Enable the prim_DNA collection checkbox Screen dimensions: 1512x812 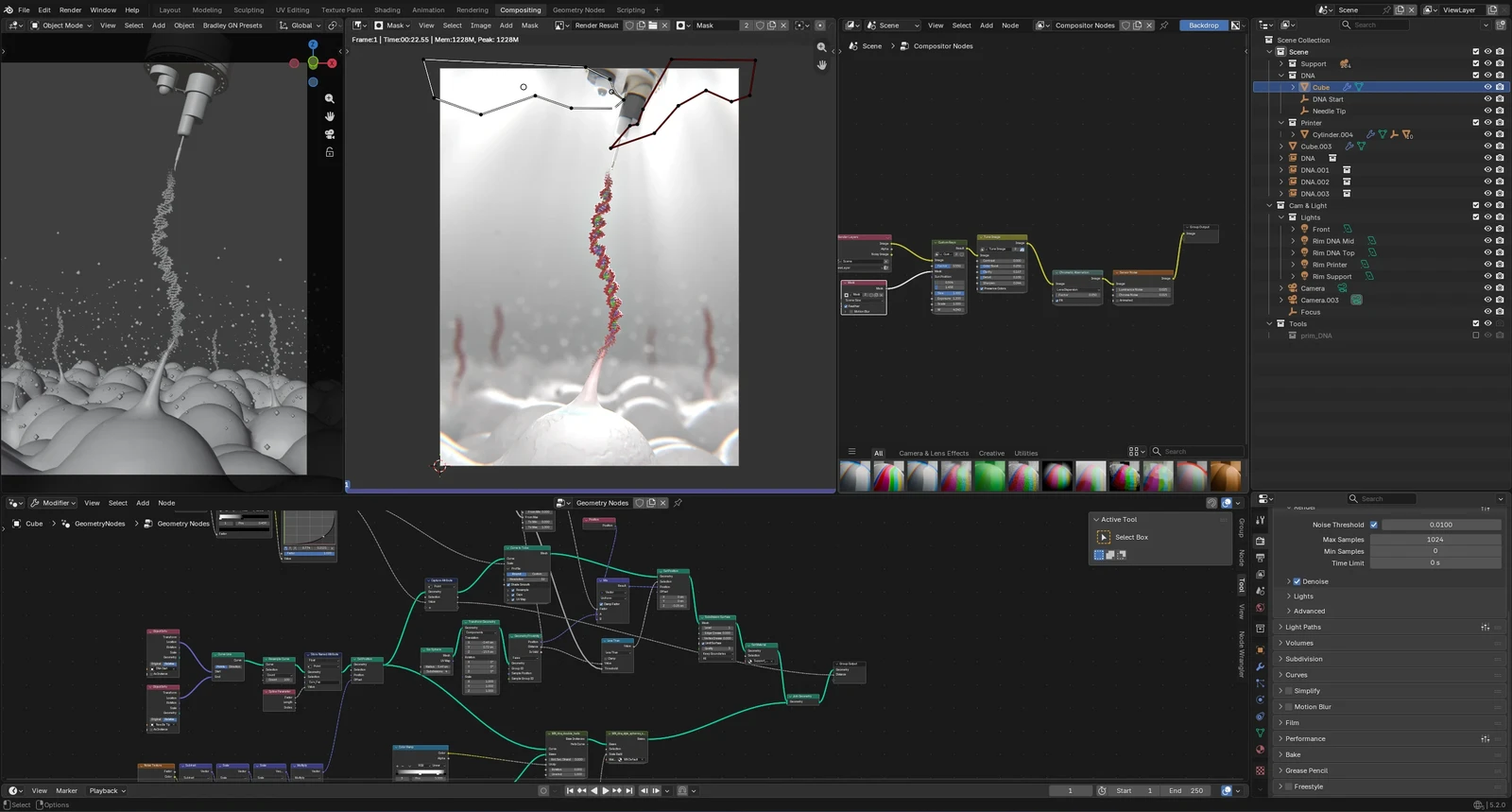coord(1476,336)
